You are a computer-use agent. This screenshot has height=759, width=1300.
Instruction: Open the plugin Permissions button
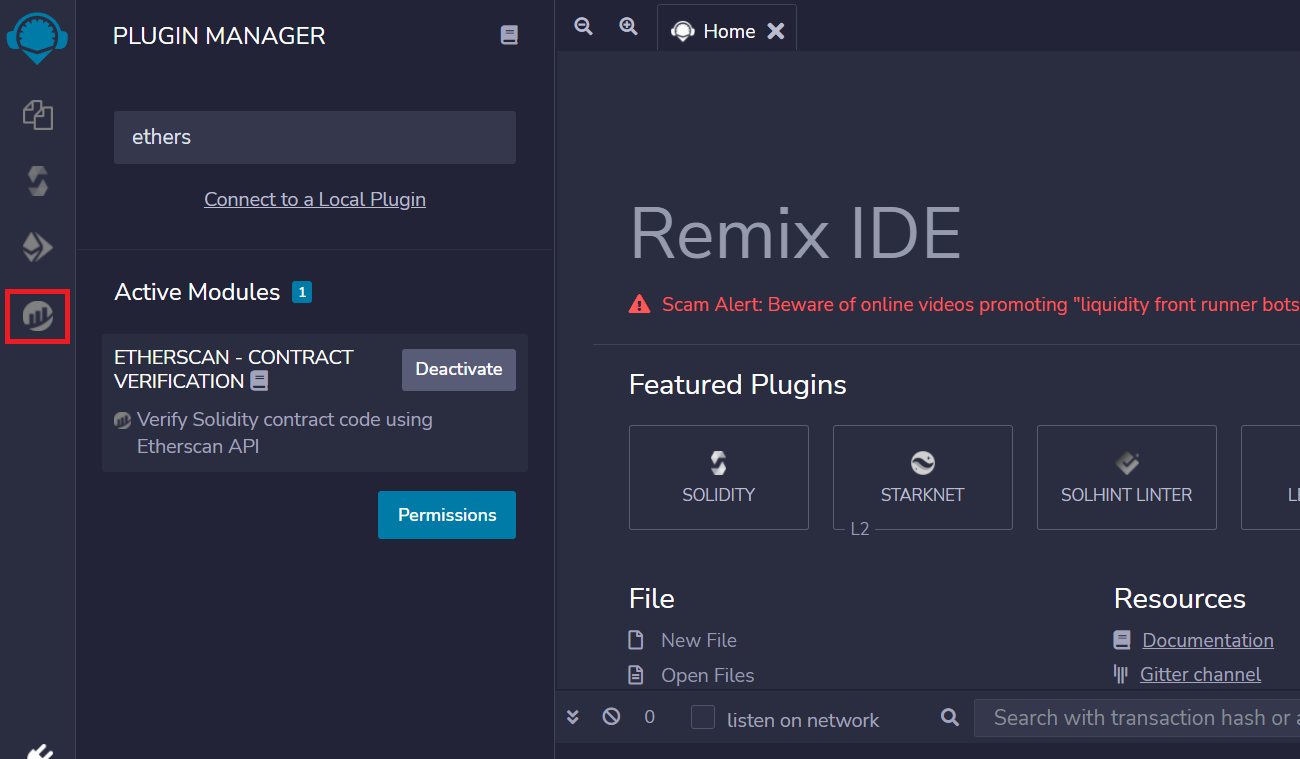[447, 515]
